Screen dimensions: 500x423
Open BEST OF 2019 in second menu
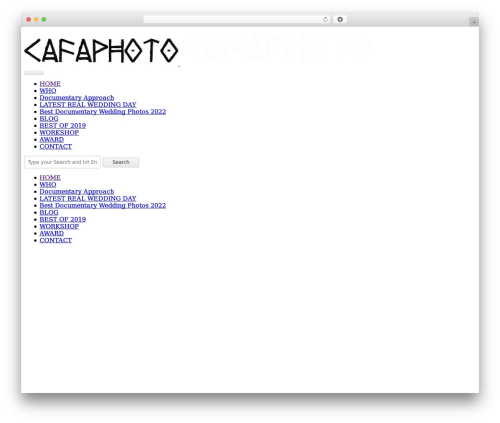click(63, 220)
